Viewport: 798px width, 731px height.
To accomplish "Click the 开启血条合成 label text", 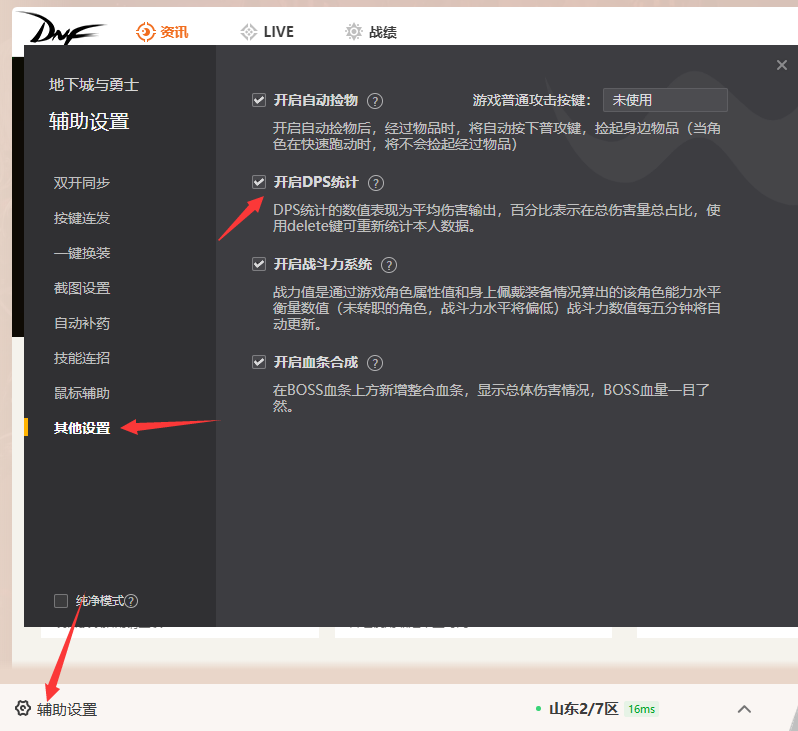I will (316, 362).
